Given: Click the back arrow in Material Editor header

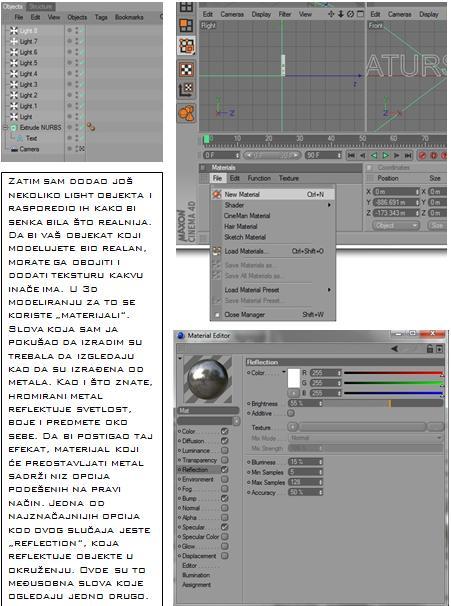Looking at the screenshot, I should (x=394, y=349).
